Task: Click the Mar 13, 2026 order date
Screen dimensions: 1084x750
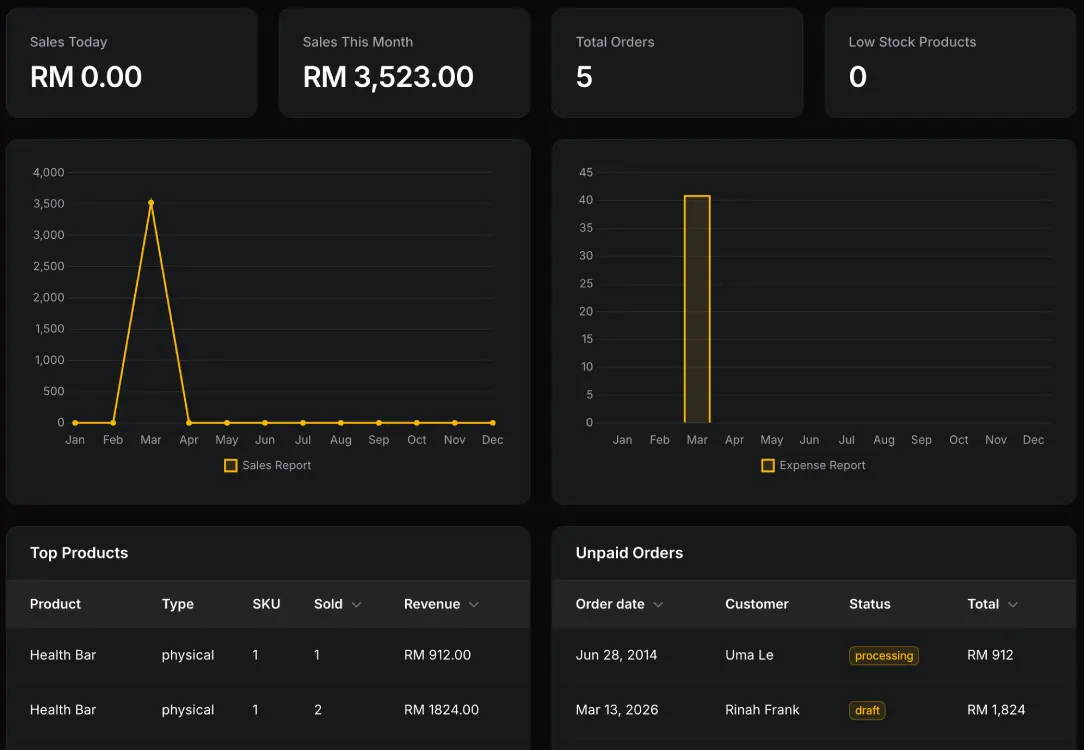Action: click(617, 710)
